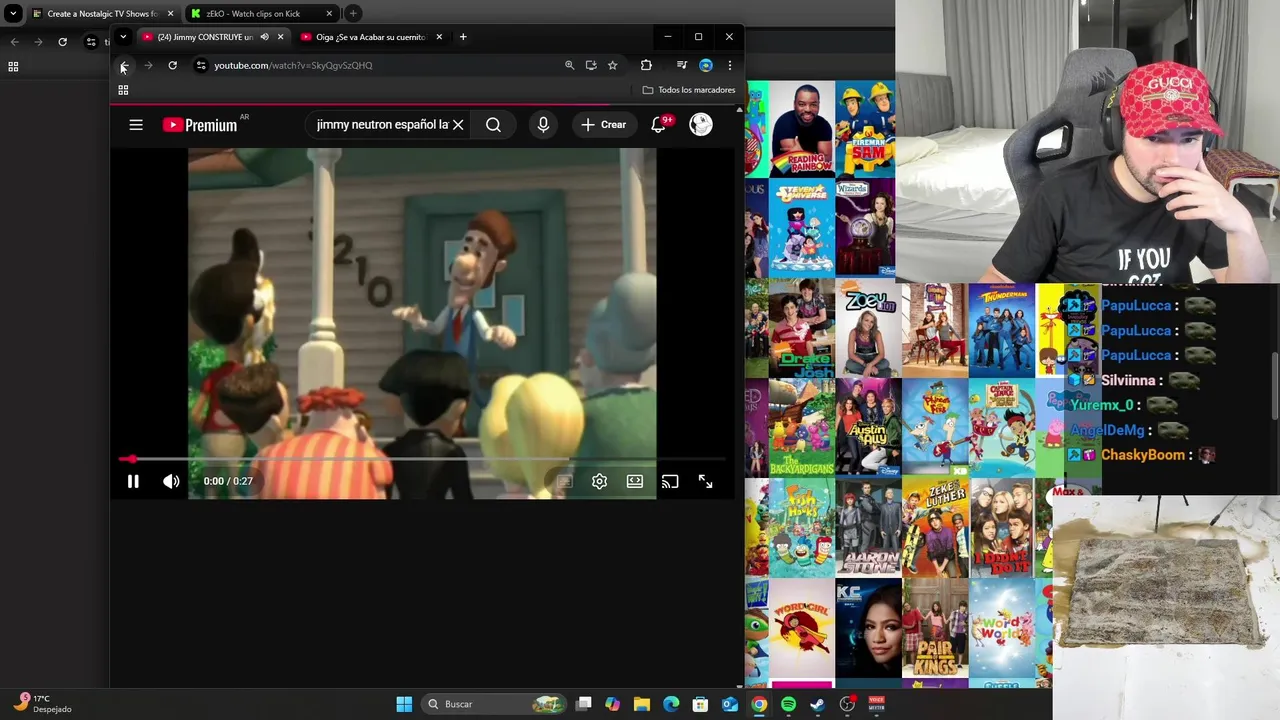Go back in the front Chrome window
This screenshot has height=720, width=1280.
click(123, 66)
